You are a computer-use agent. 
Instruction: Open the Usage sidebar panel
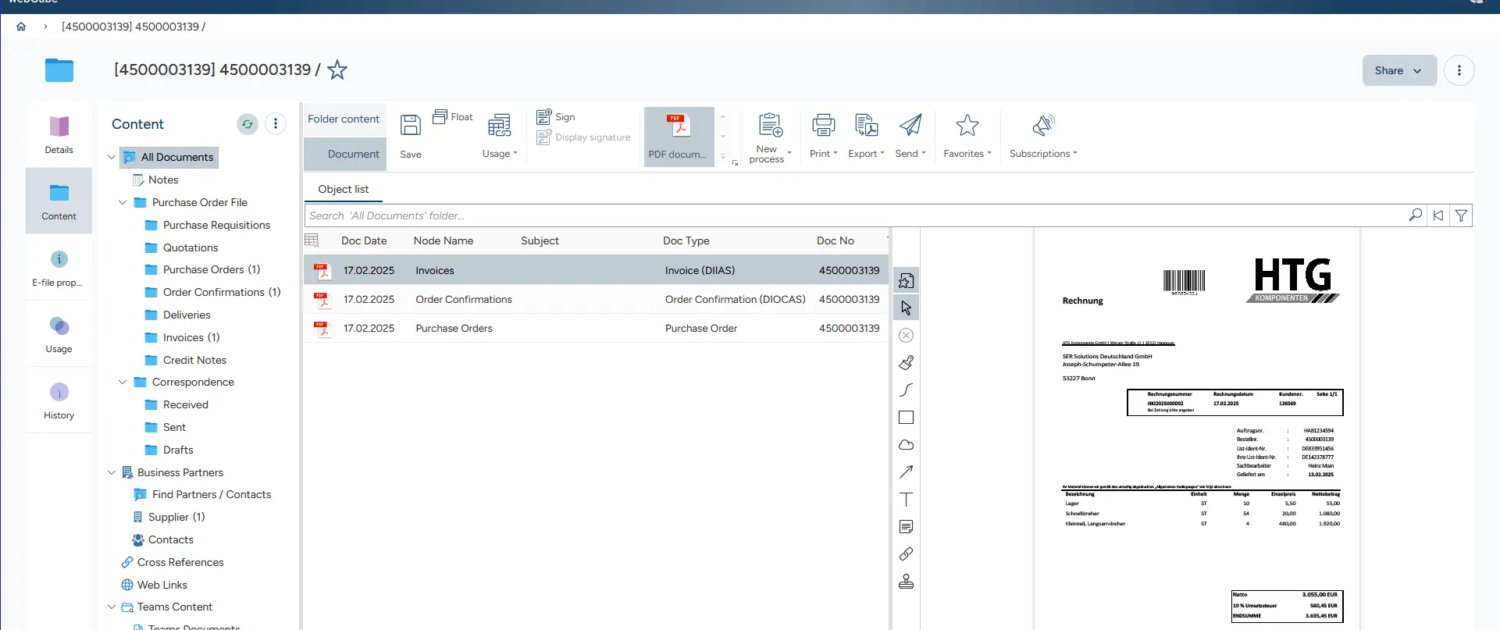tap(59, 335)
